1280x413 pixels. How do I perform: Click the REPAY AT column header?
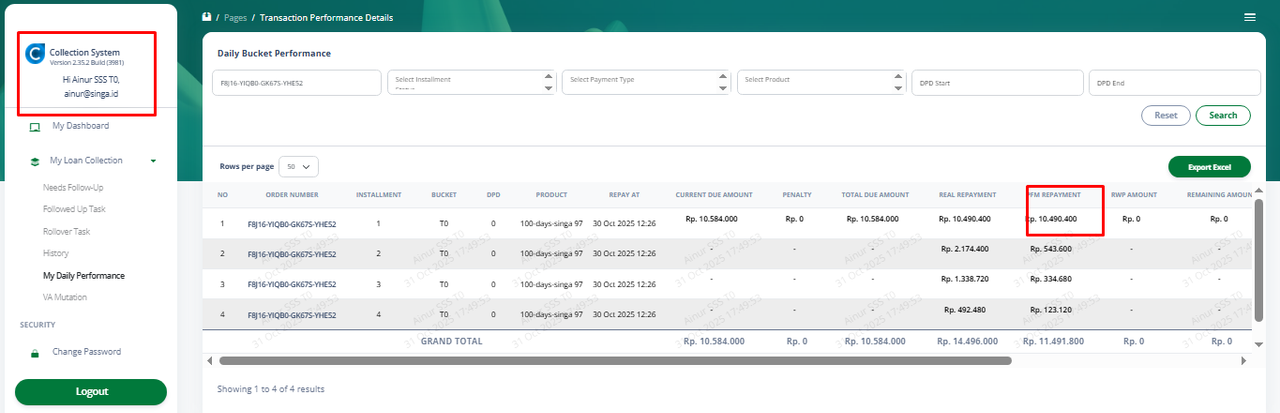(x=625, y=195)
